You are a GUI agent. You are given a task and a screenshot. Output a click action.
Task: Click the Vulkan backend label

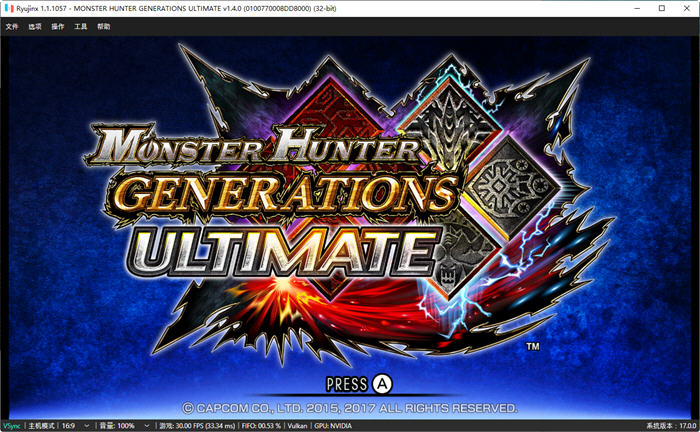tap(297, 426)
